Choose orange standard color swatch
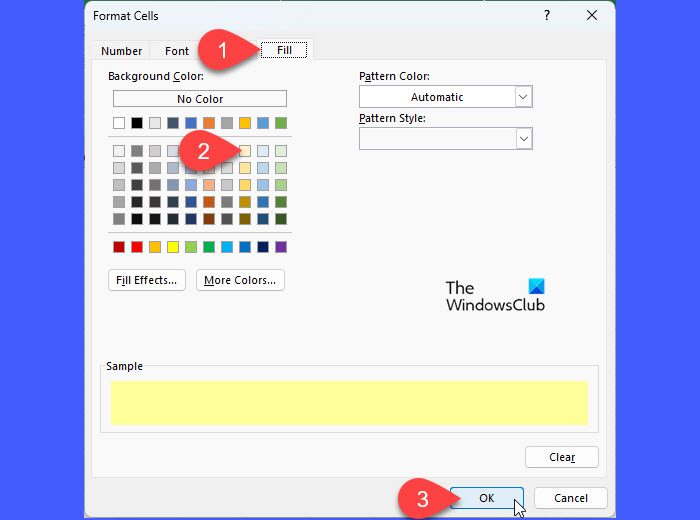 point(155,247)
